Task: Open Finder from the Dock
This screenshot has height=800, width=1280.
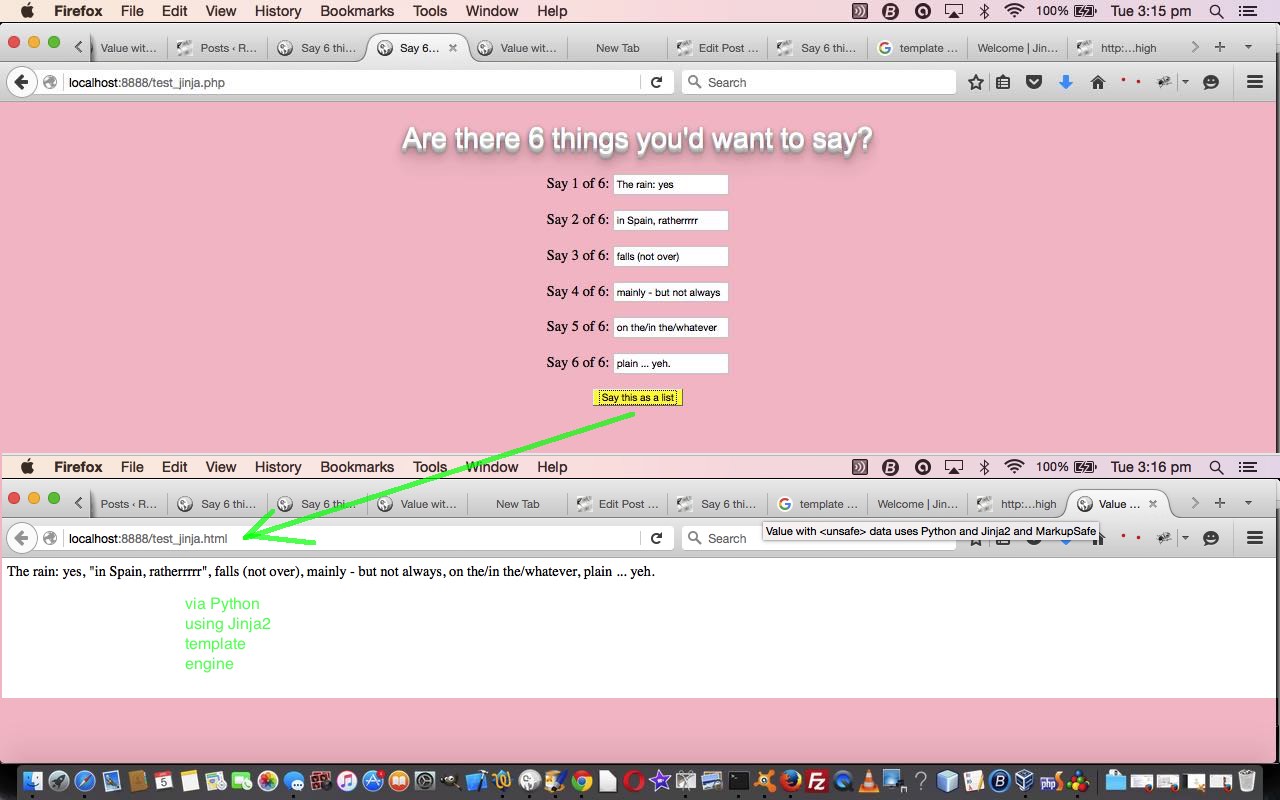Action: (x=33, y=781)
